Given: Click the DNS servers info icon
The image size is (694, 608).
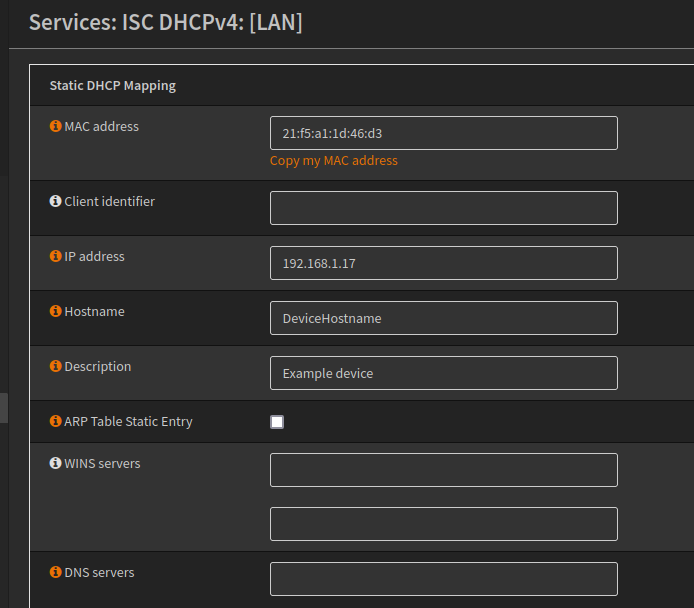Looking at the screenshot, I should (55, 572).
